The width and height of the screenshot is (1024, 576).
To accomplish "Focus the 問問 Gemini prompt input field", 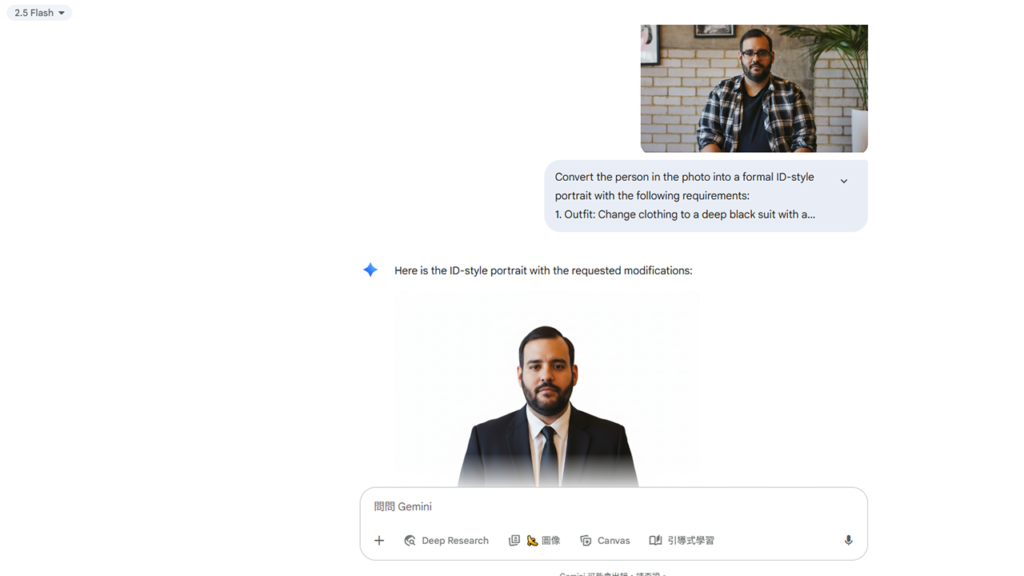I will point(613,506).
